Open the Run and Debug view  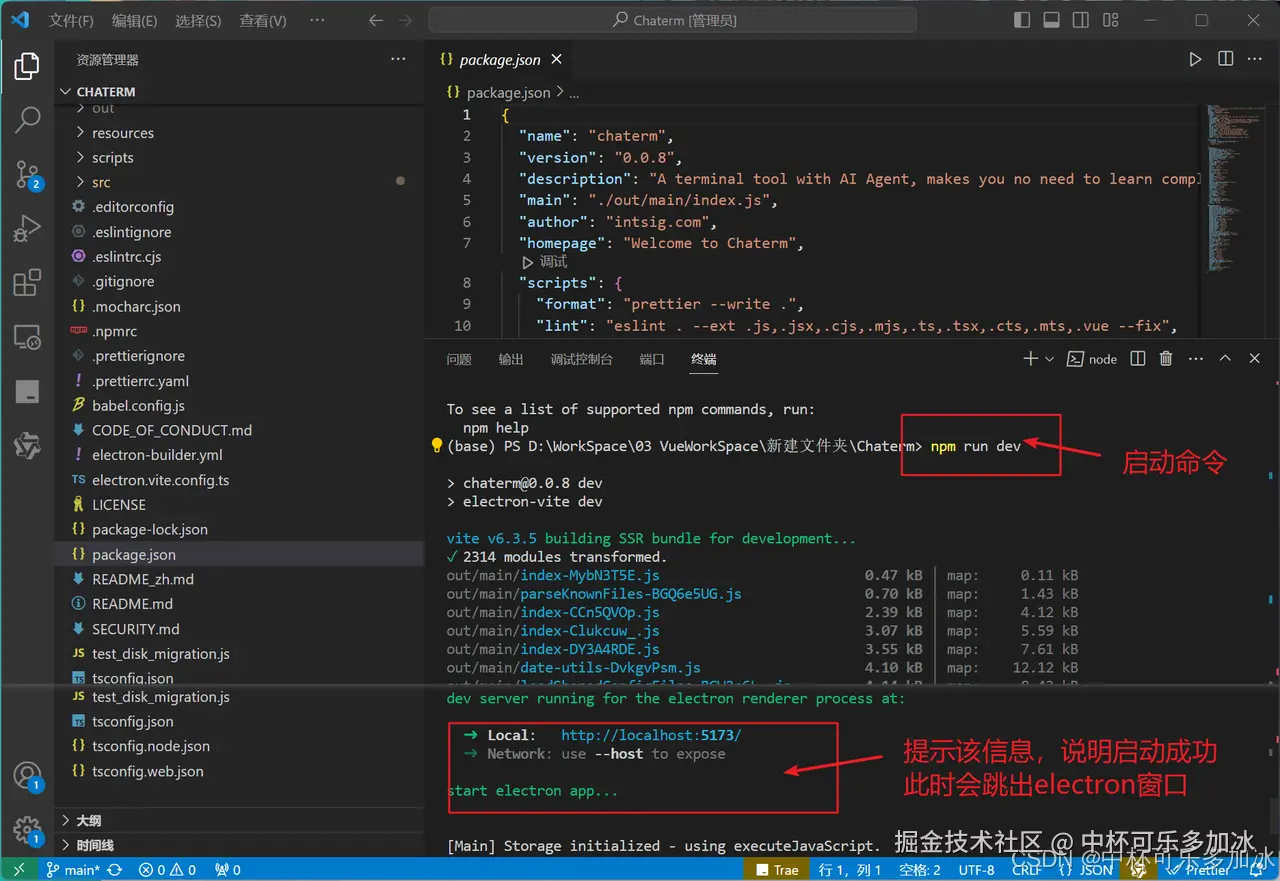[27, 229]
